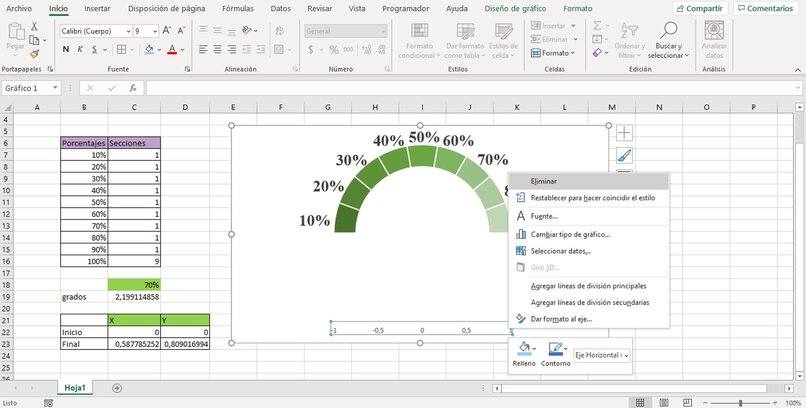Click the zoom slider handle
This screenshot has width=806, height=408.
point(740,403)
